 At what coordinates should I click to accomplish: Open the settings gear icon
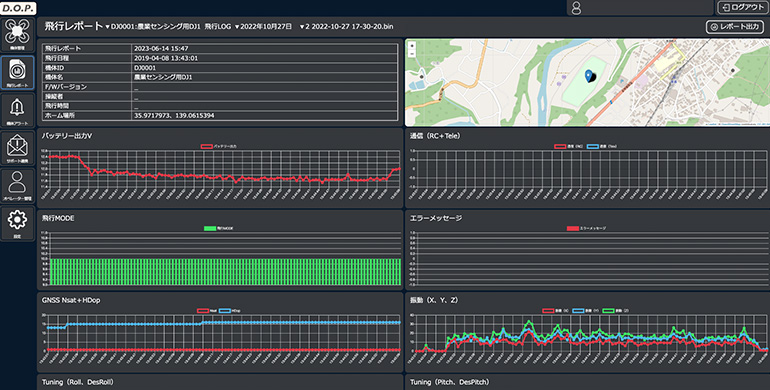click(17, 223)
